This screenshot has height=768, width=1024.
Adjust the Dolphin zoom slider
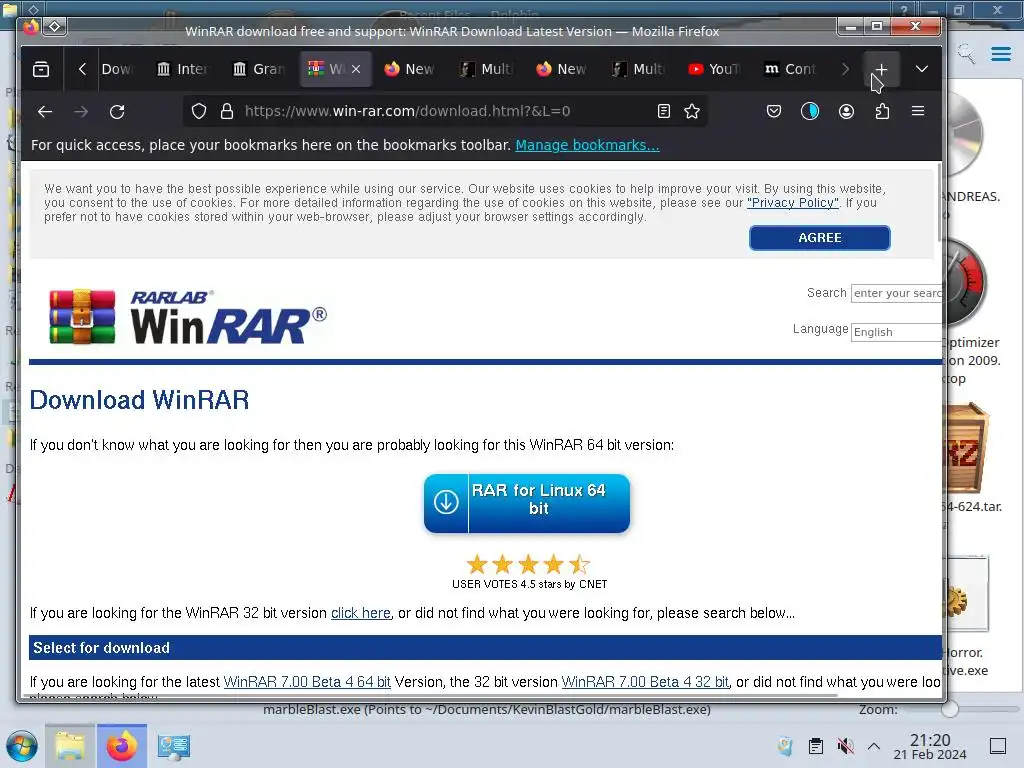click(950, 709)
